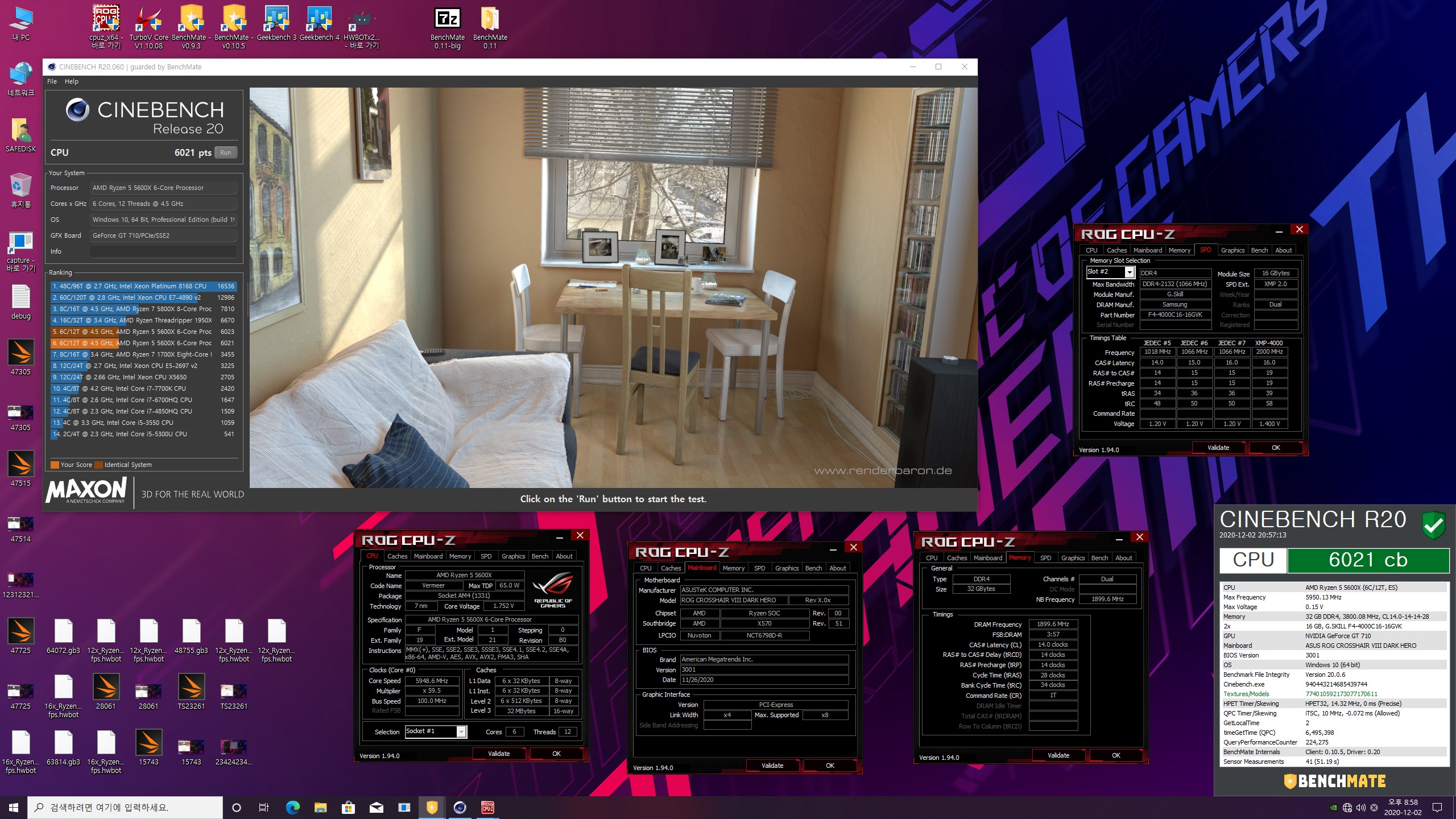Viewport: 1456px width, 819px height.
Task: Launch Geekbench 3 desktop icon
Action: click(276, 23)
